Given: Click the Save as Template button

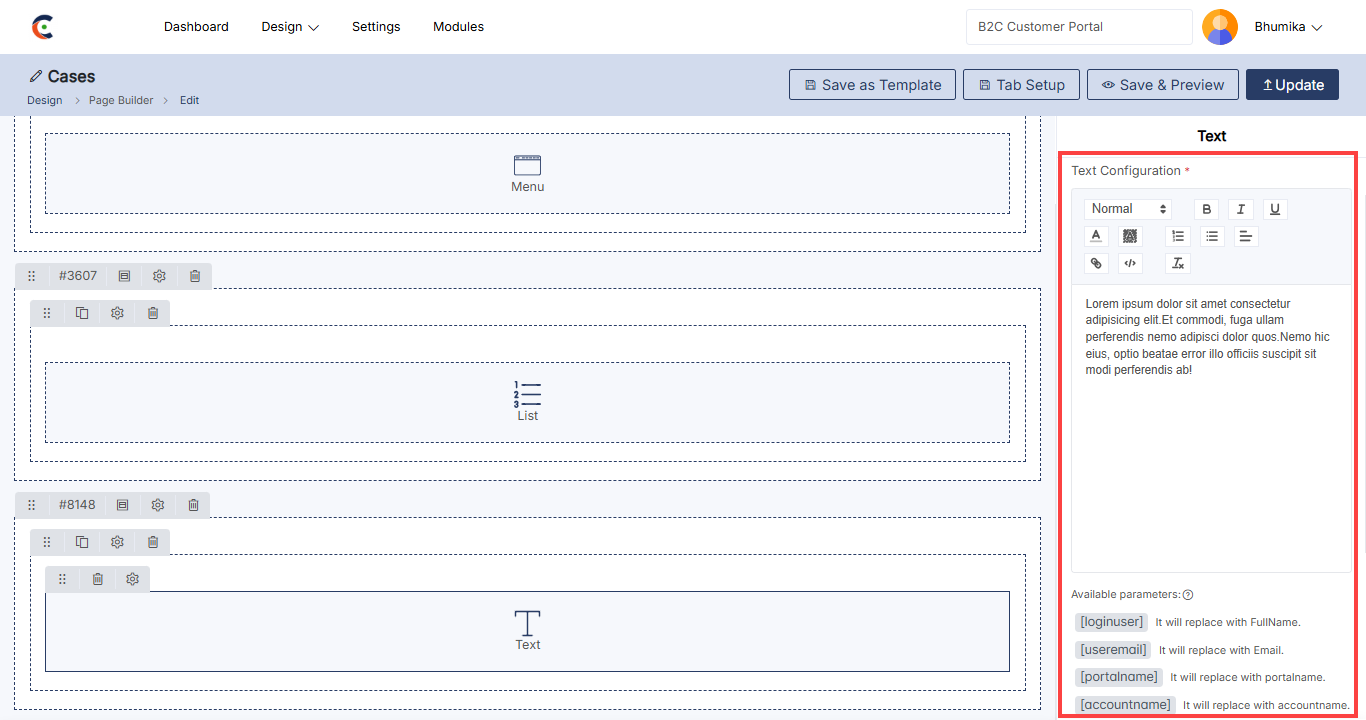Looking at the screenshot, I should pyautogui.click(x=872, y=85).
